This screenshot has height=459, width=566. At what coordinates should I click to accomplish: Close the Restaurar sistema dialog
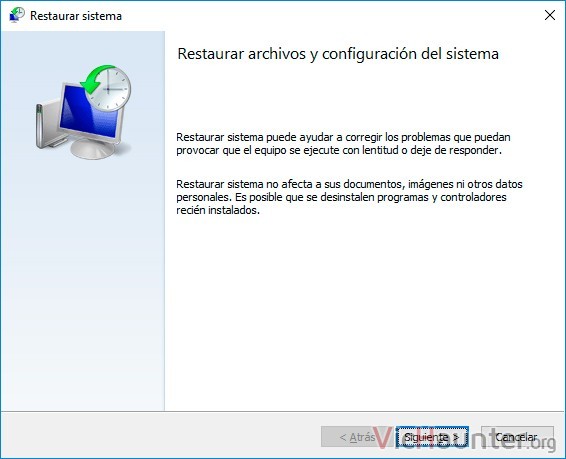pos(550,15)
